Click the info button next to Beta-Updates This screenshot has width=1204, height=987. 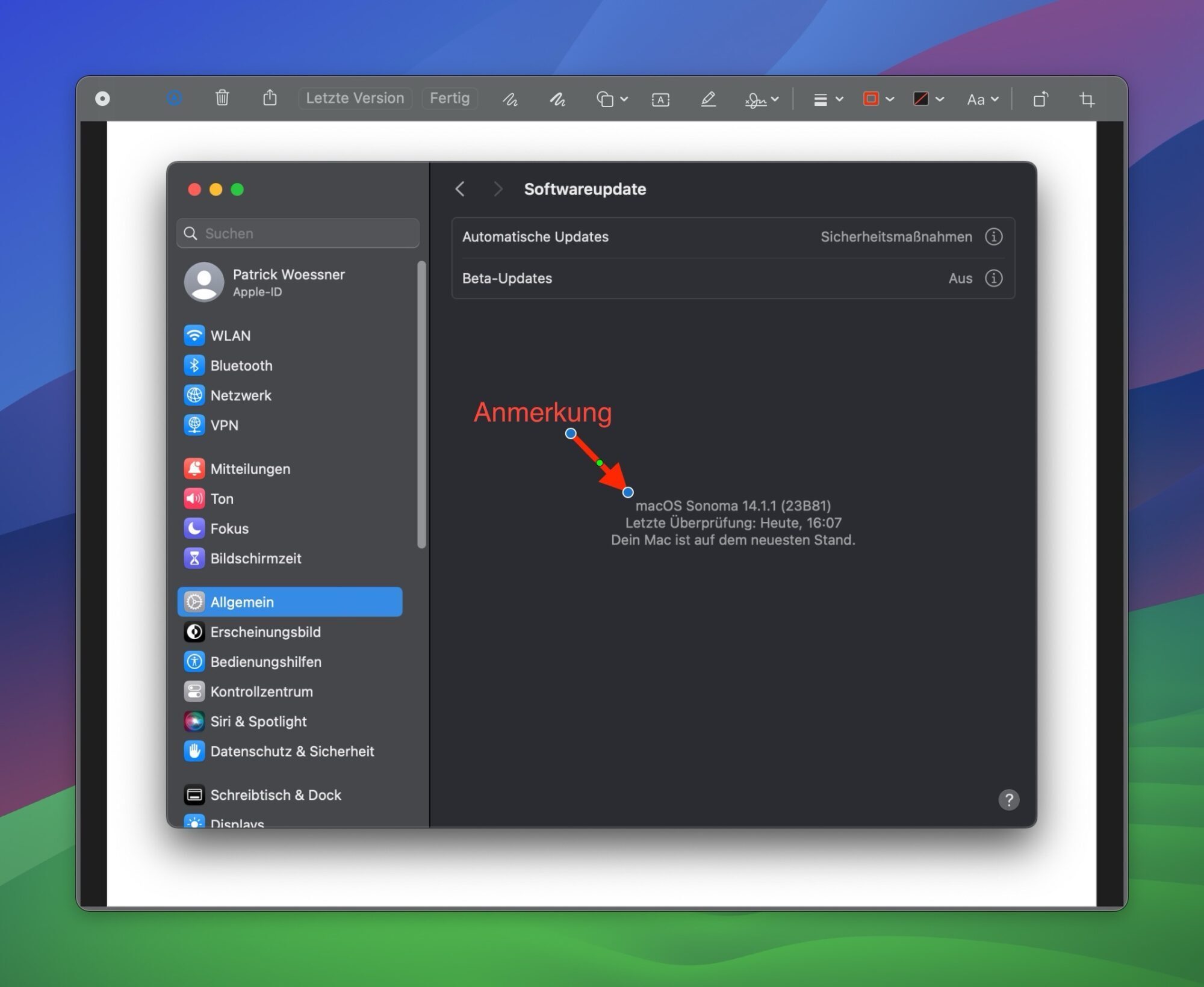[x=995, y=278]
